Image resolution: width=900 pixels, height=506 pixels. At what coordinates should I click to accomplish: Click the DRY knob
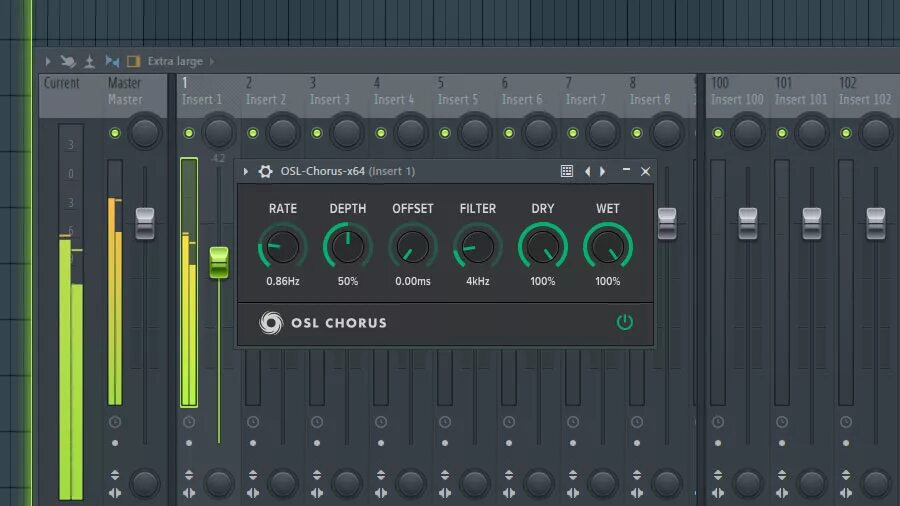click(542, 247)
